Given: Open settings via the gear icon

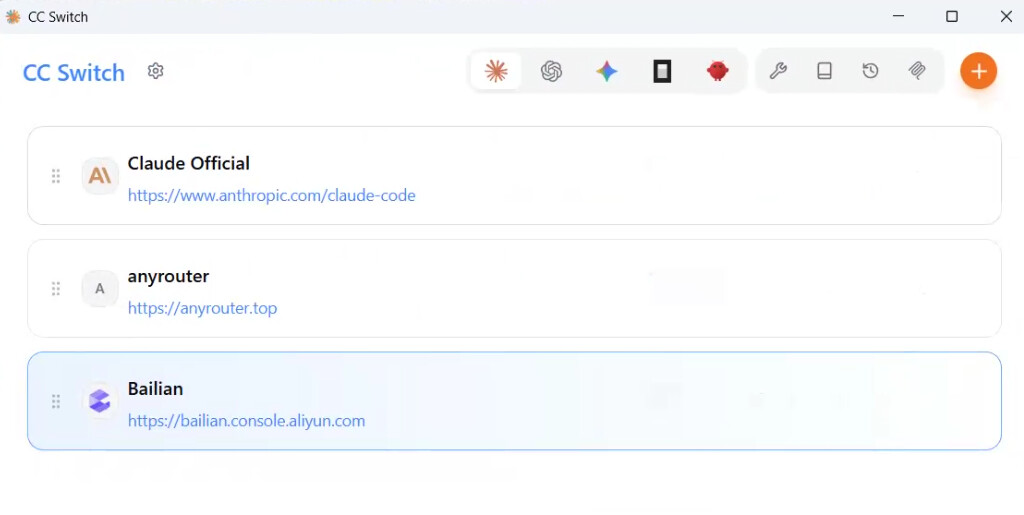Looking at the screenshot, I should pyautogui.click(x=155, y=70).
